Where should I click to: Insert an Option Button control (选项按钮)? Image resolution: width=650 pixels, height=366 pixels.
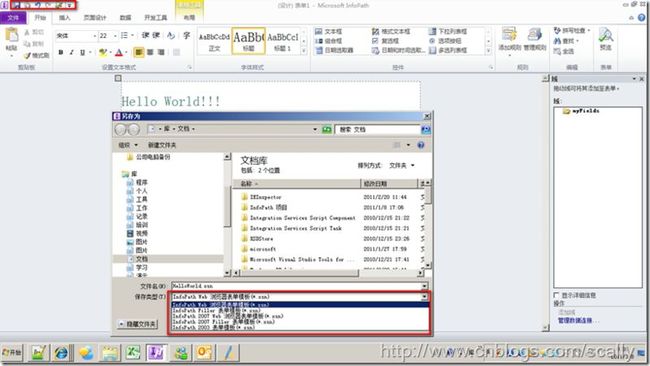click(x=445, y=41)
